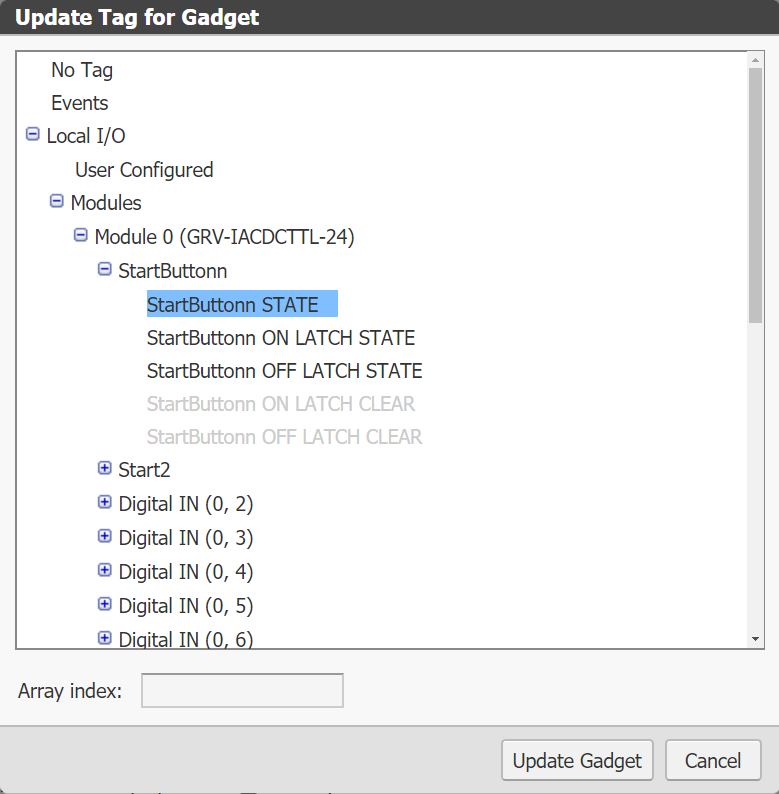Collapse Module 0 (GRV-IACDCTTL-24) node
This screenshot has height=794, width=779.
pos(81,236)
